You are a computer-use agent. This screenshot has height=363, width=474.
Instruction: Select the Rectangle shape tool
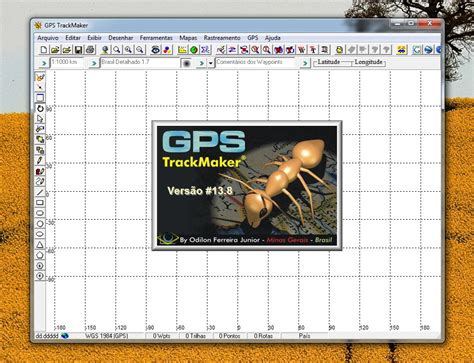click(x=40, y=202)
